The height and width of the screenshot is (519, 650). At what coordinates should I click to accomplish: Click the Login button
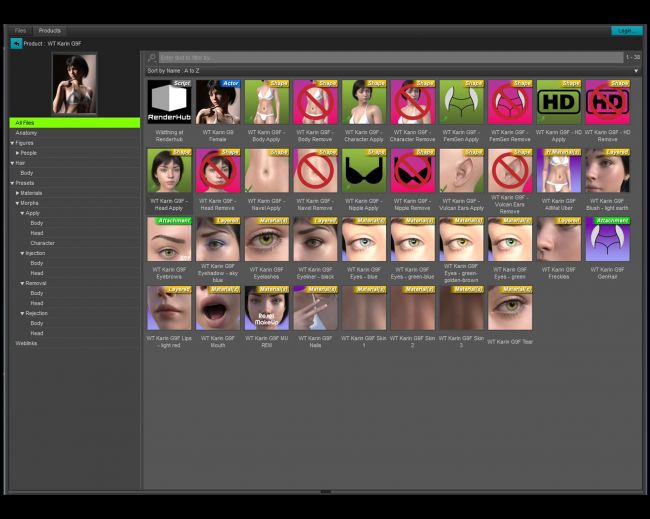click(626, 31)
